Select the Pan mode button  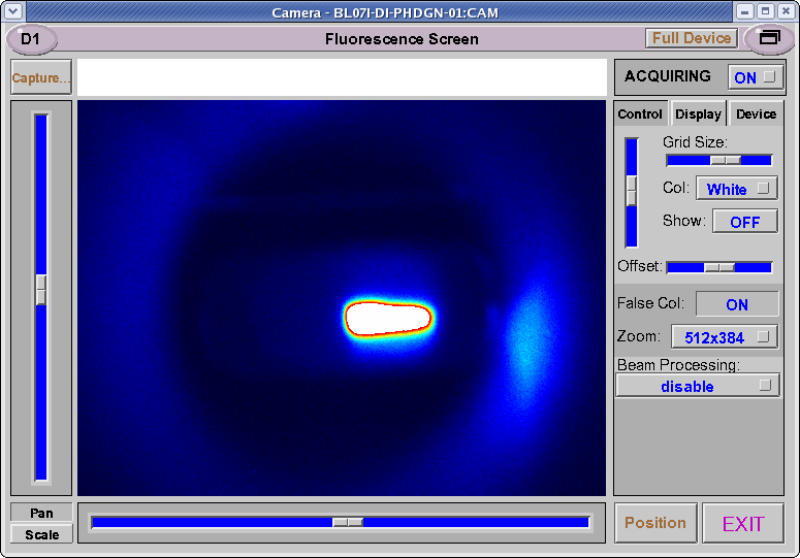[x=41, y=513]
